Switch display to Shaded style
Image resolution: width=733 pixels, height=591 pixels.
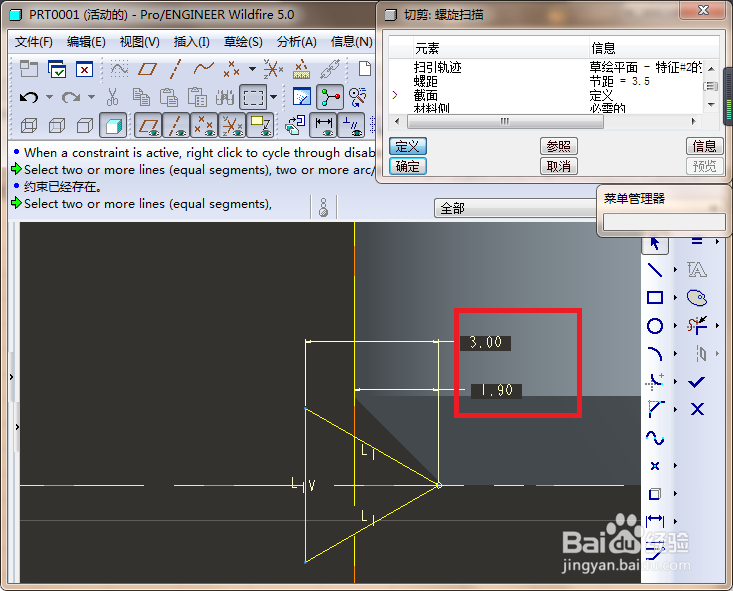(113, 125)
